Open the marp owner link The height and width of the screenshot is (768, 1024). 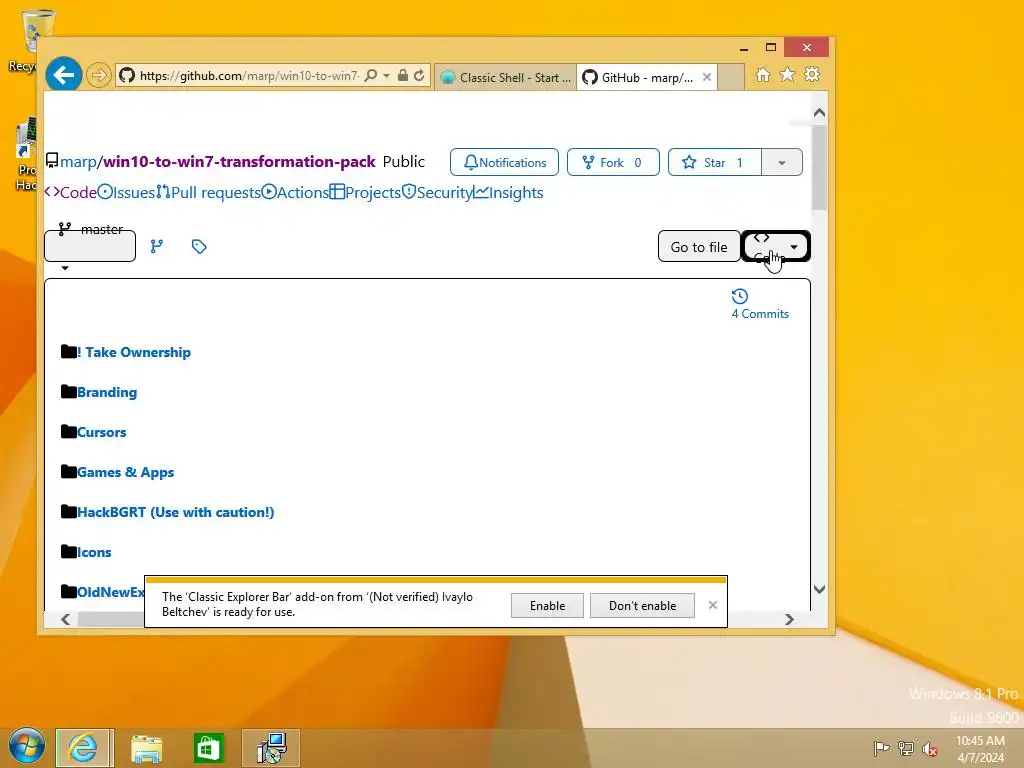[78, 161]
